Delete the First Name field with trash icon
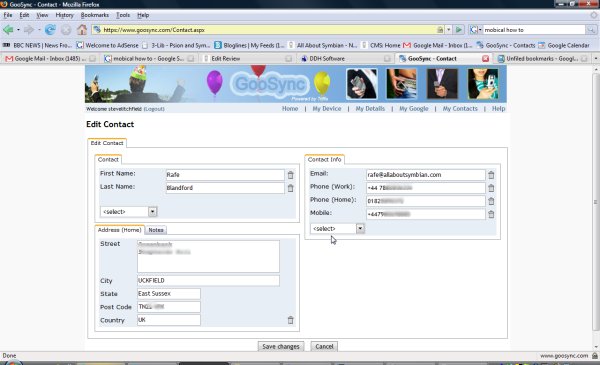This screenshot has height=365, width=600. tap(290, 175)
